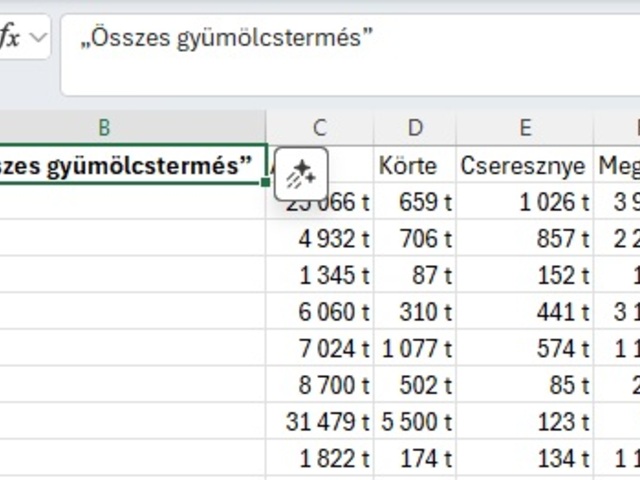Select column C header

click(x=320, y=127)
